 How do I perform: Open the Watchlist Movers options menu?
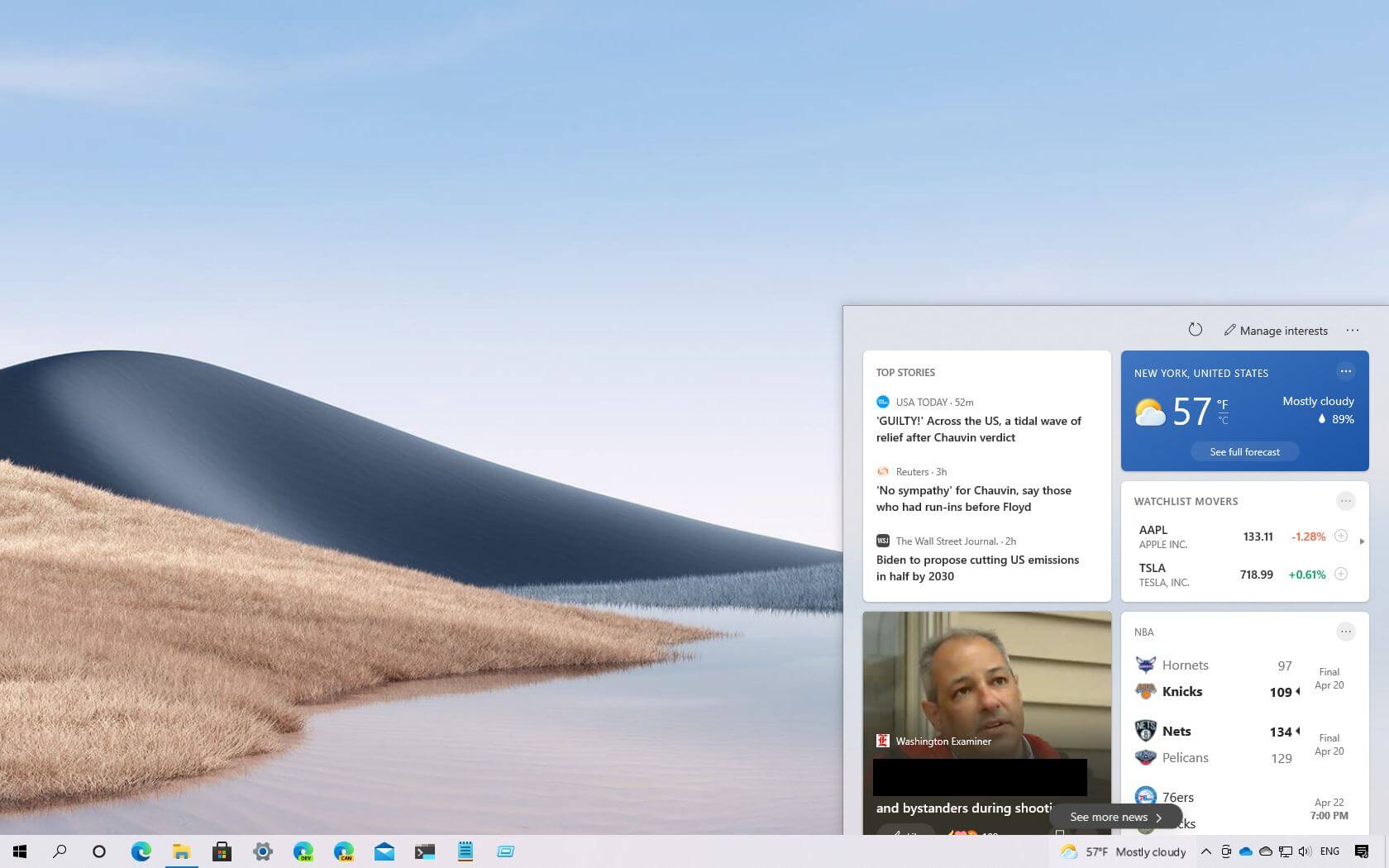point(1346,500)
